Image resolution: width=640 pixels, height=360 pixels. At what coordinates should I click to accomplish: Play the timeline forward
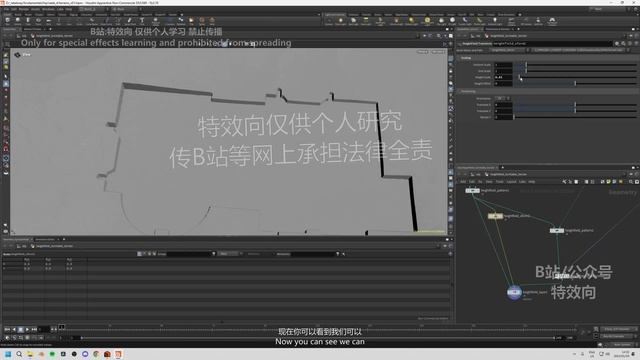pyautogui.click(x=27, y=329)
